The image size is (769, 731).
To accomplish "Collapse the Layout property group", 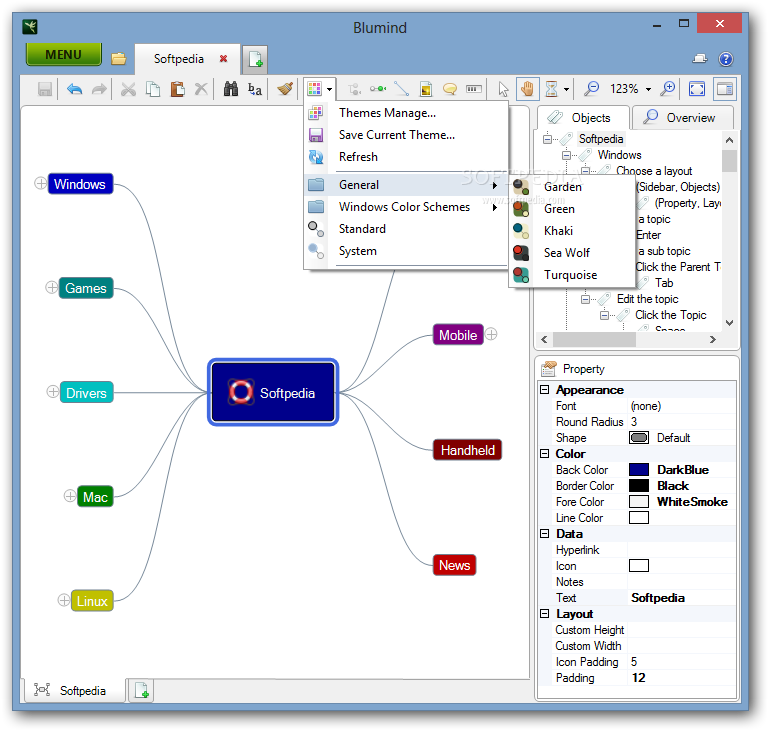I will point(544,614).
